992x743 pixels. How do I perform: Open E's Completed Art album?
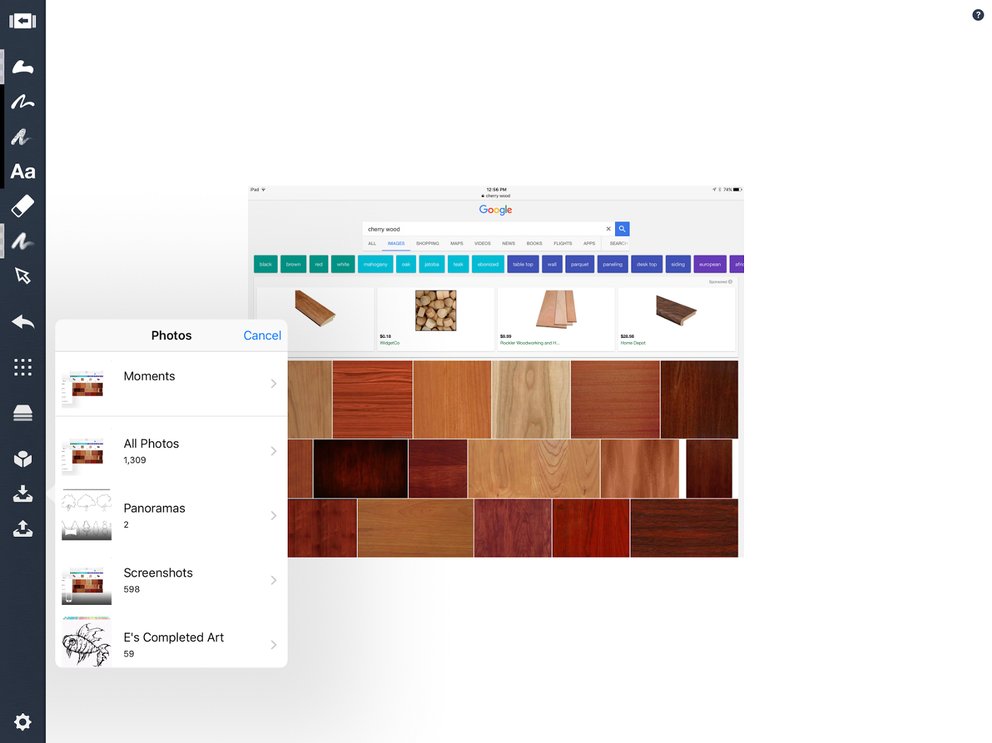(x=171, y=644)
